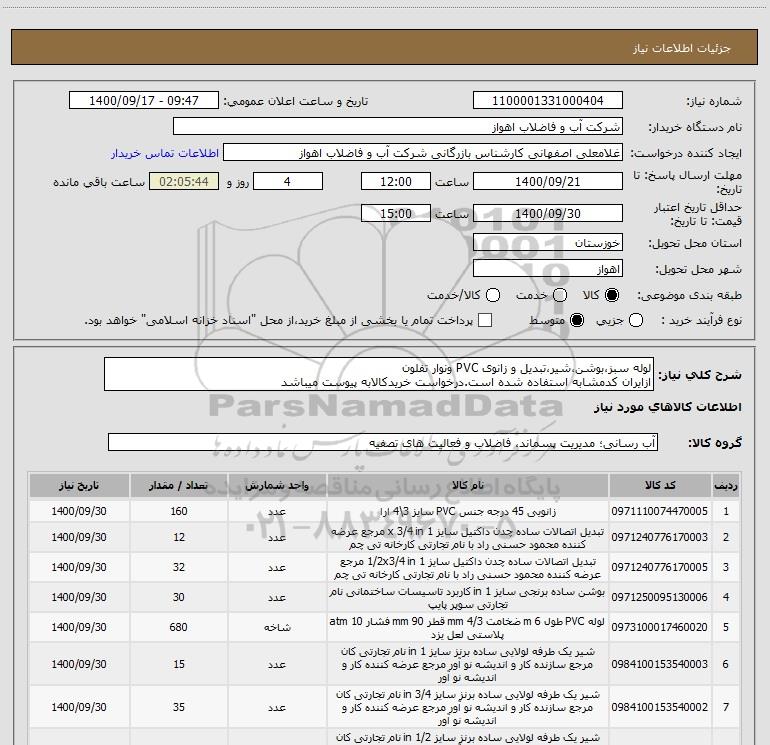Click the page header جزئیات اطلاعات نیاز
Image resolution: width=770 pixels, height=745 pixels.
click(682, 48)
